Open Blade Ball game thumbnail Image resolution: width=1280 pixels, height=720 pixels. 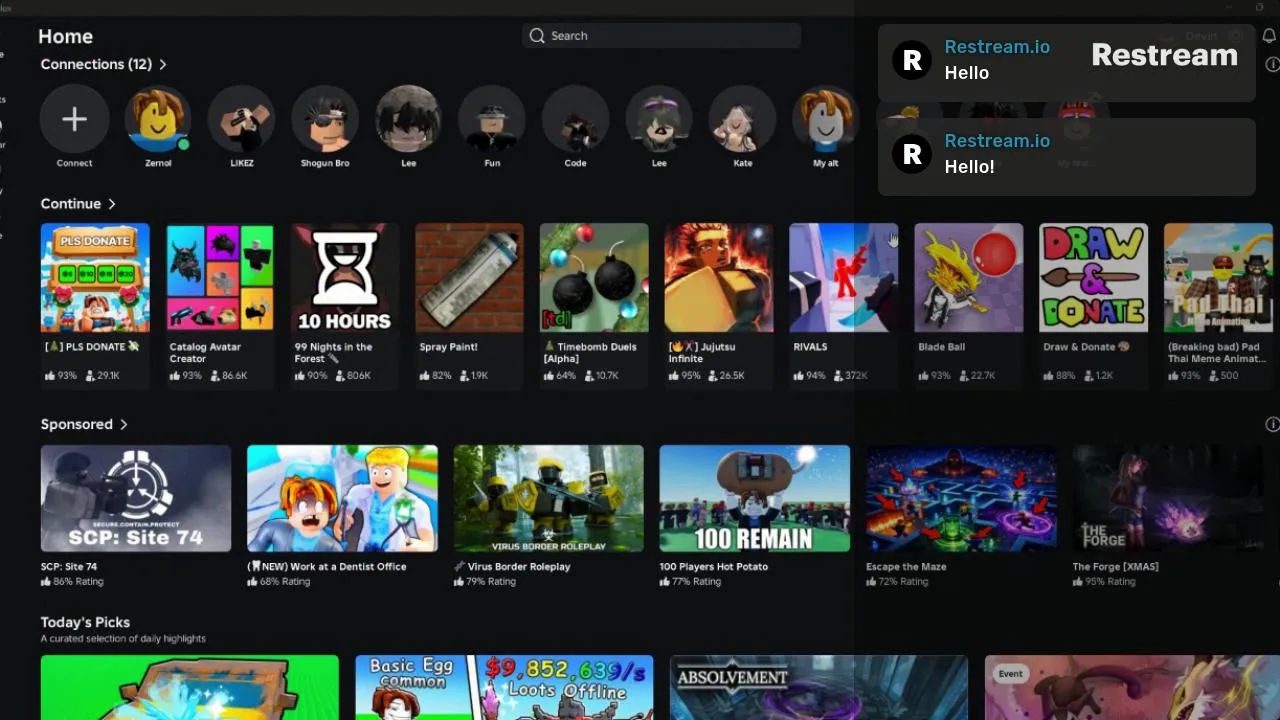tap(969, 277)
